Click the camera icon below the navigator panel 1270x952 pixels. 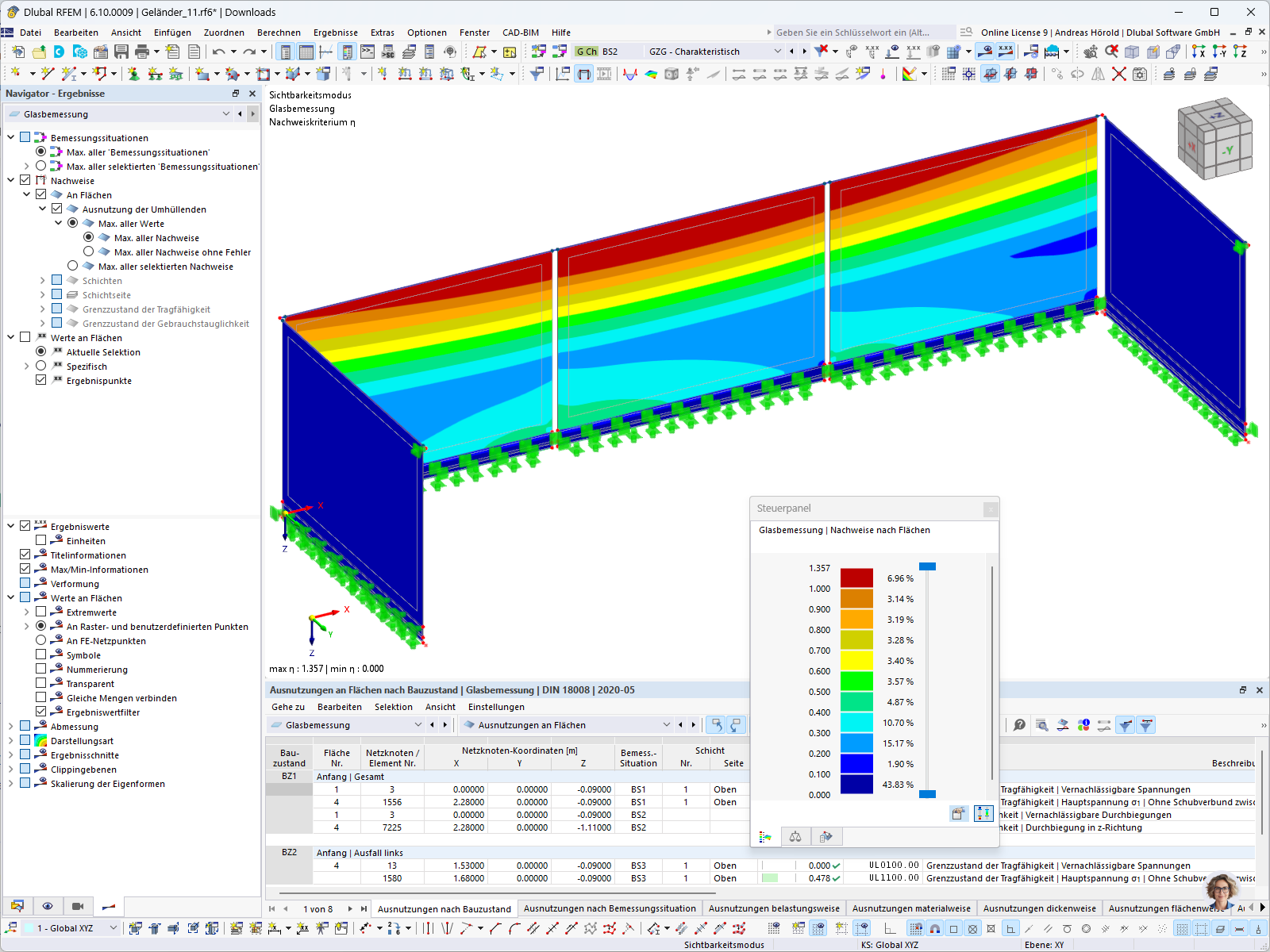pyautogui.click(x=77, y=906)
